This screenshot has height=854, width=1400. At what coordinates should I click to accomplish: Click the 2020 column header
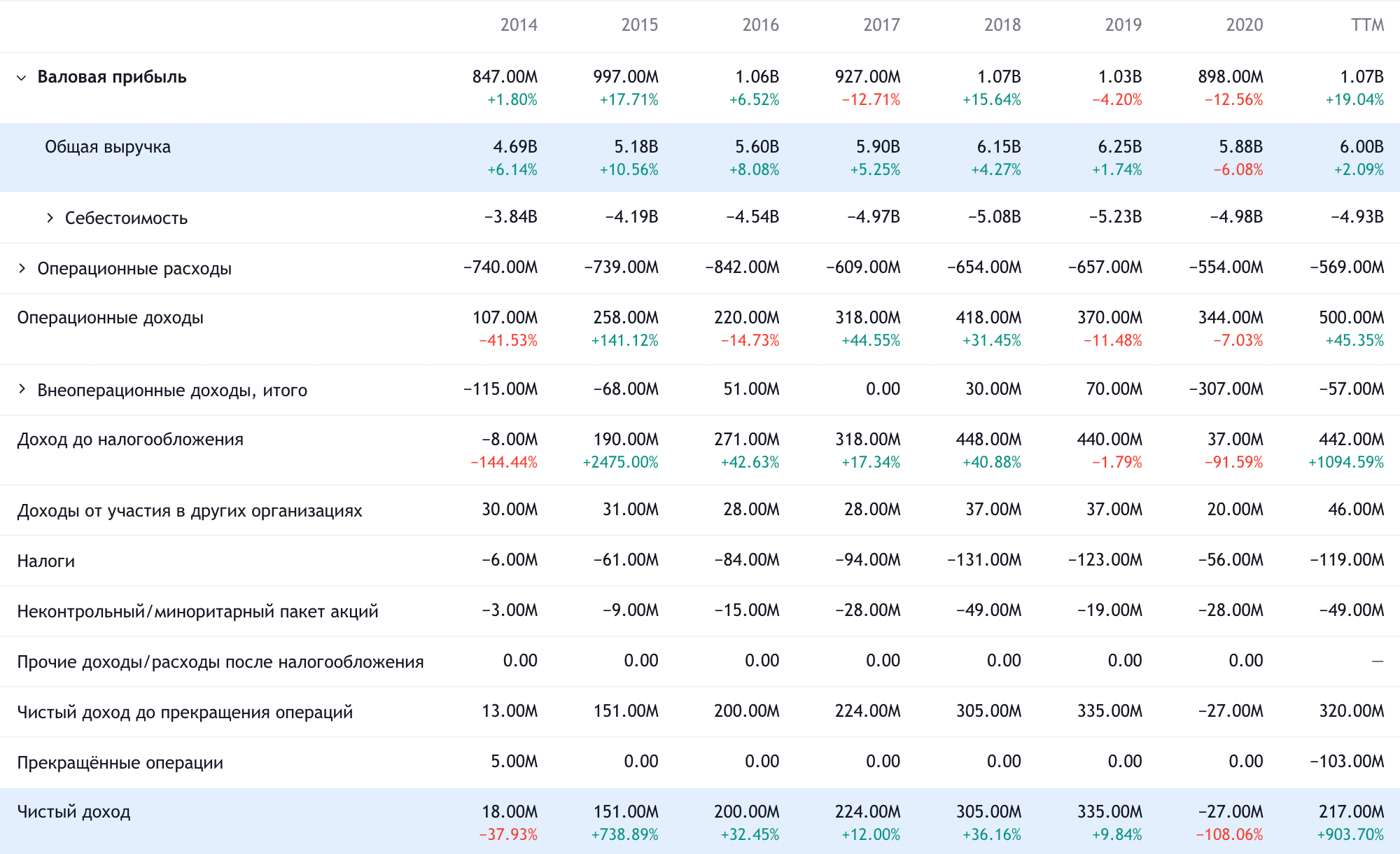tap(1245, 25)
